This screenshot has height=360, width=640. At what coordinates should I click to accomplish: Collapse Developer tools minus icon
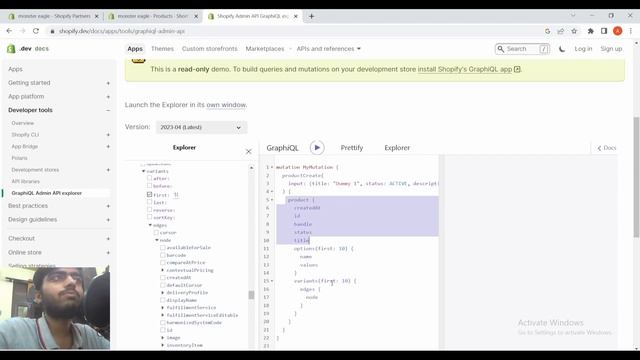pyautogui.click(x=108, y=110)
